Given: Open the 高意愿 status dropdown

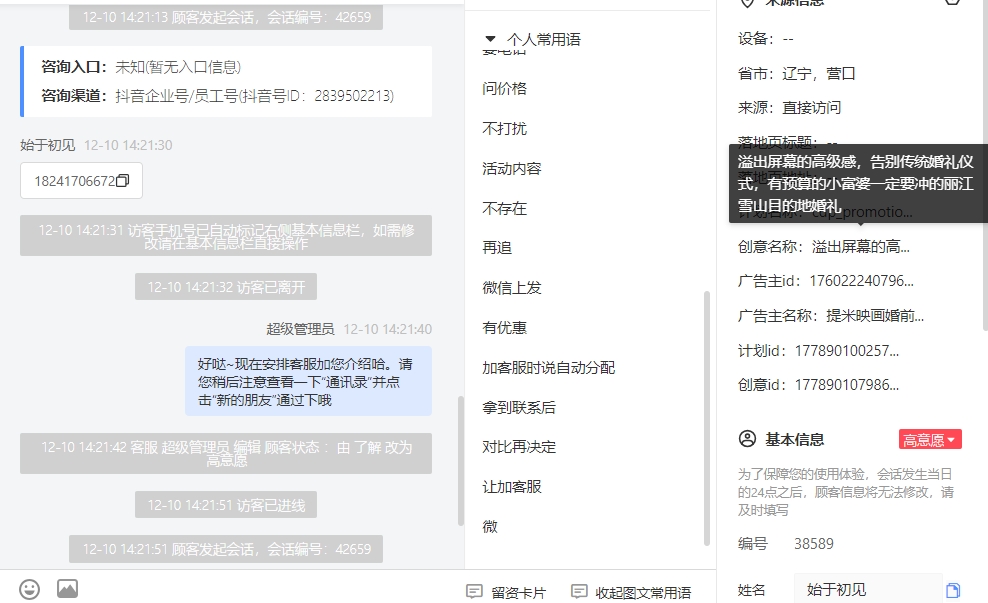Looking at the screenshot, I should tap(930, 440).
